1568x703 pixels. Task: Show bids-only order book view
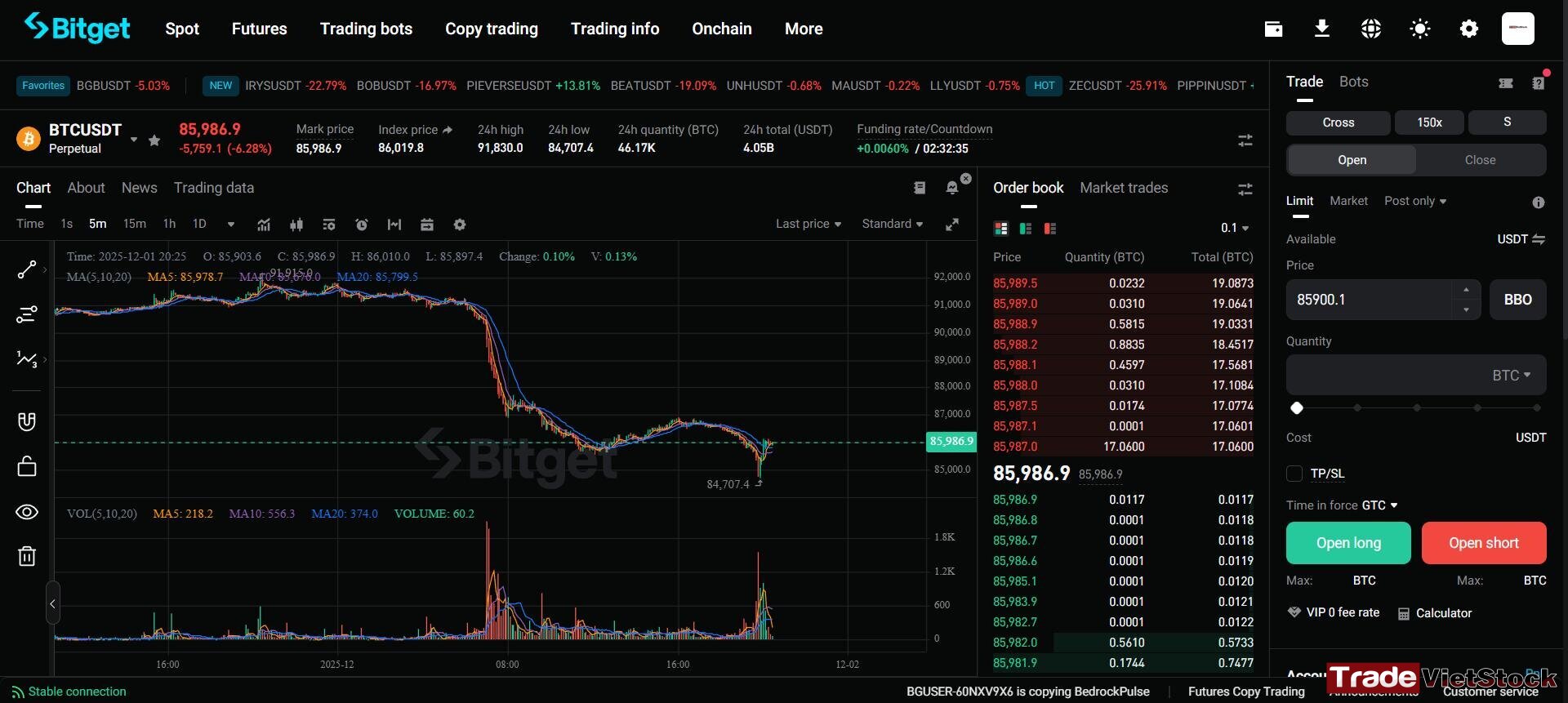[1026, 229]
